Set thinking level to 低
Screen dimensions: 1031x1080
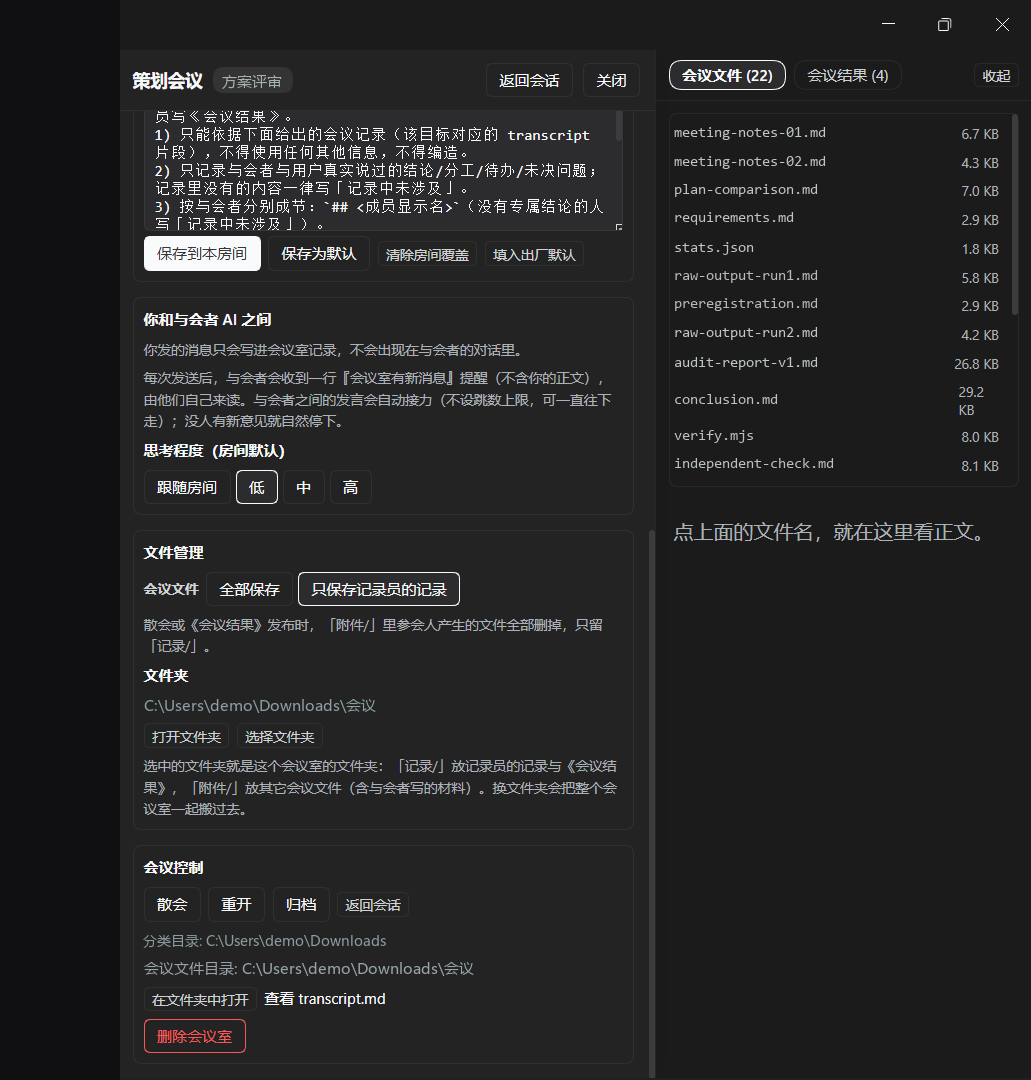click(257, 487)
